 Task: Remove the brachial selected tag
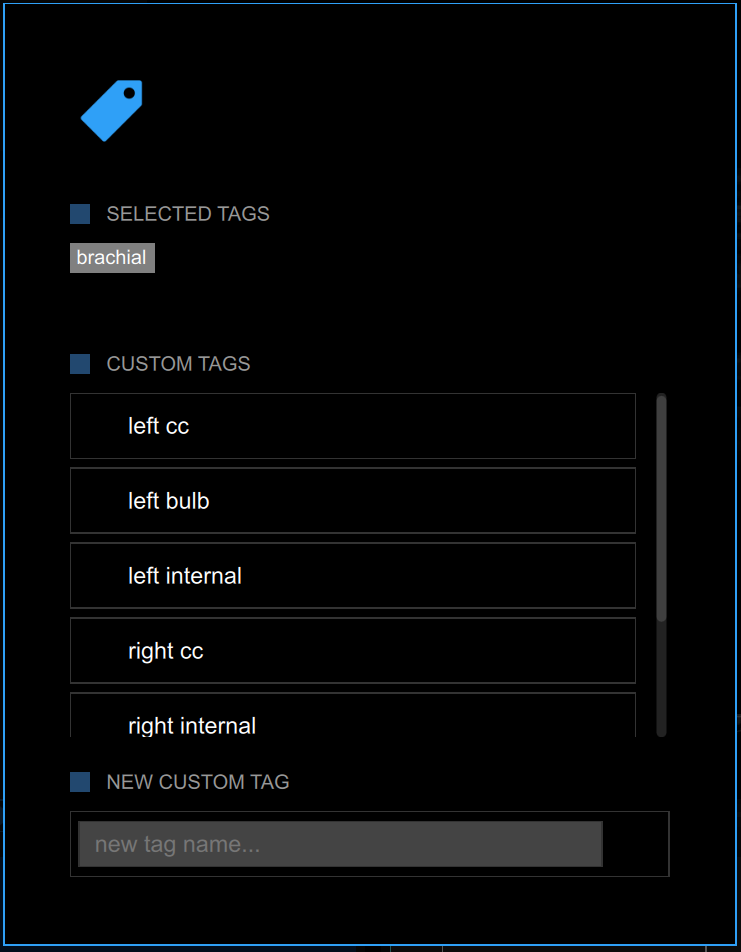pos(112,258)
